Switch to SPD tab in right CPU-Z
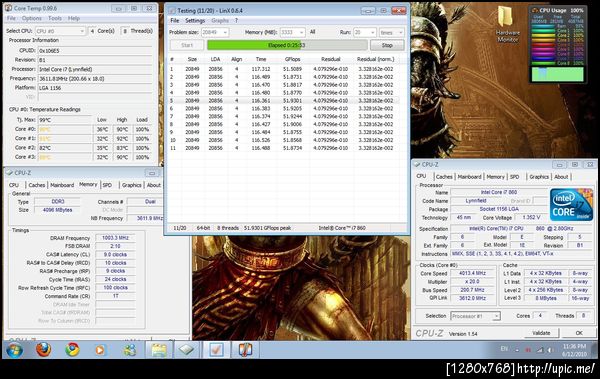Viewport: 600px width, 379px height. [515, 176]
